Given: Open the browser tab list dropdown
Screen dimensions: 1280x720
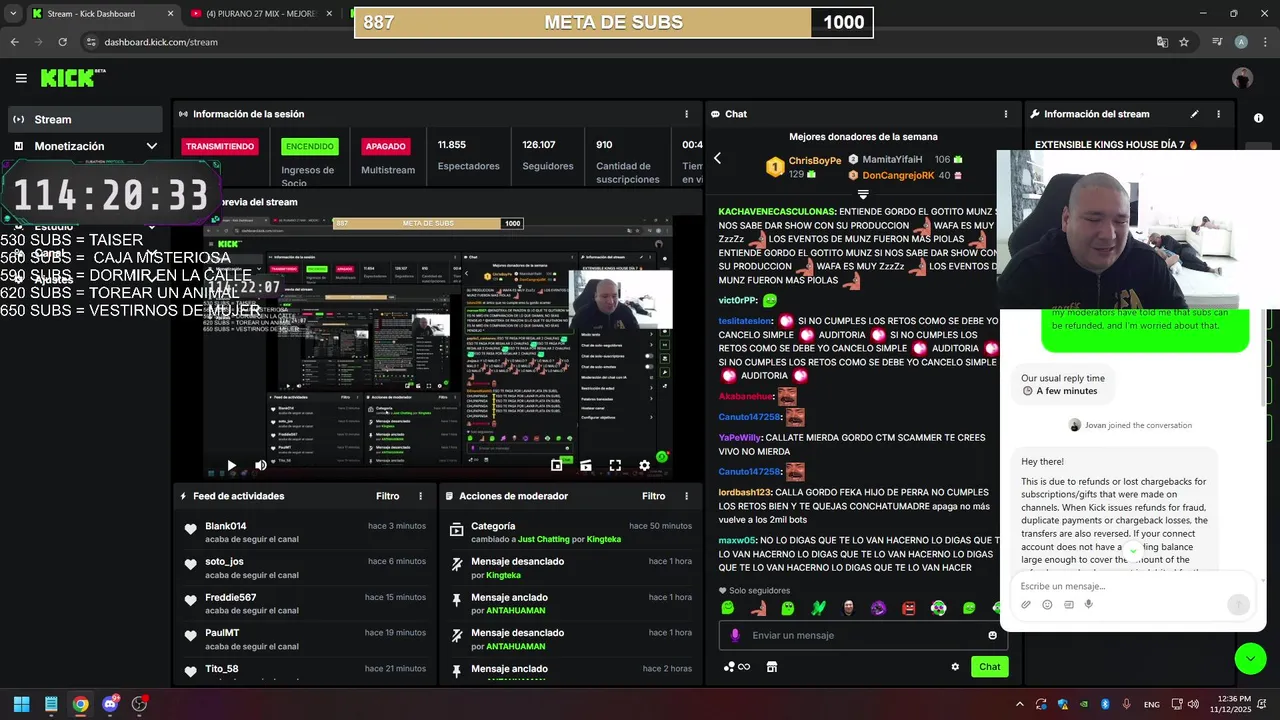Looking at the screenshot, I should [x=13, y=14].
